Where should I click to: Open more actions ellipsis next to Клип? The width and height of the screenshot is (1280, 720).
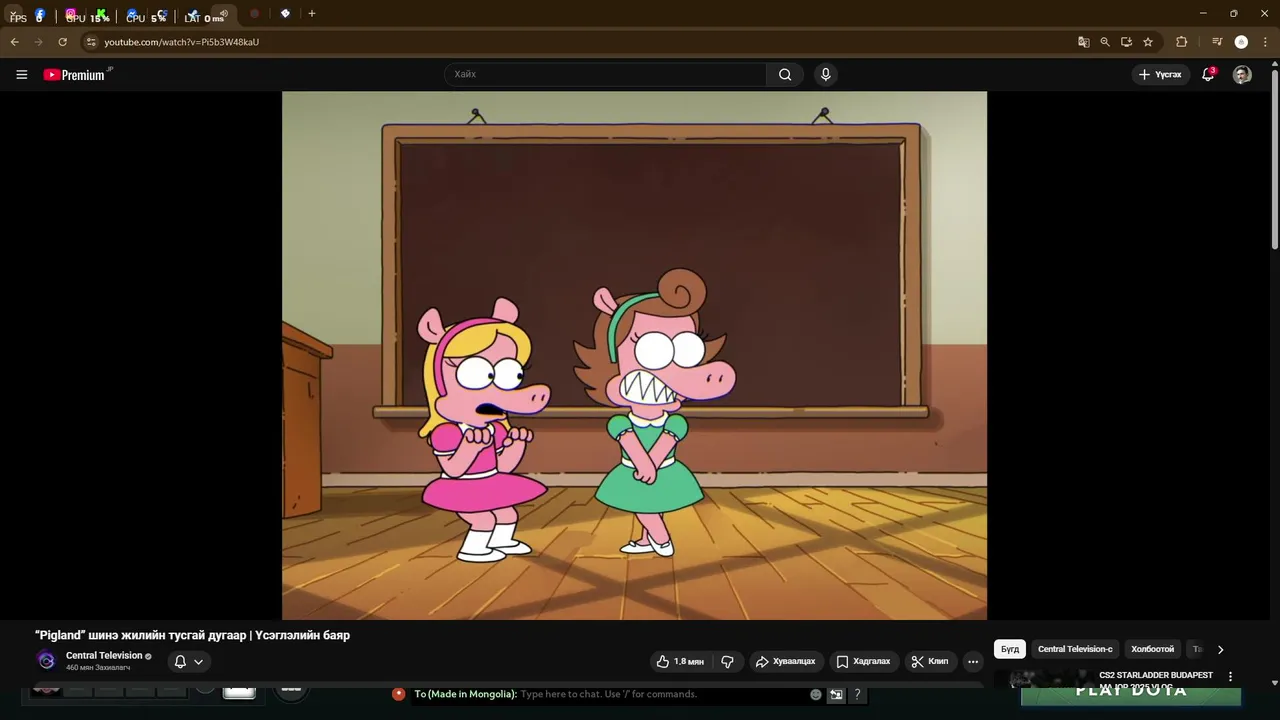pos(973,661)
